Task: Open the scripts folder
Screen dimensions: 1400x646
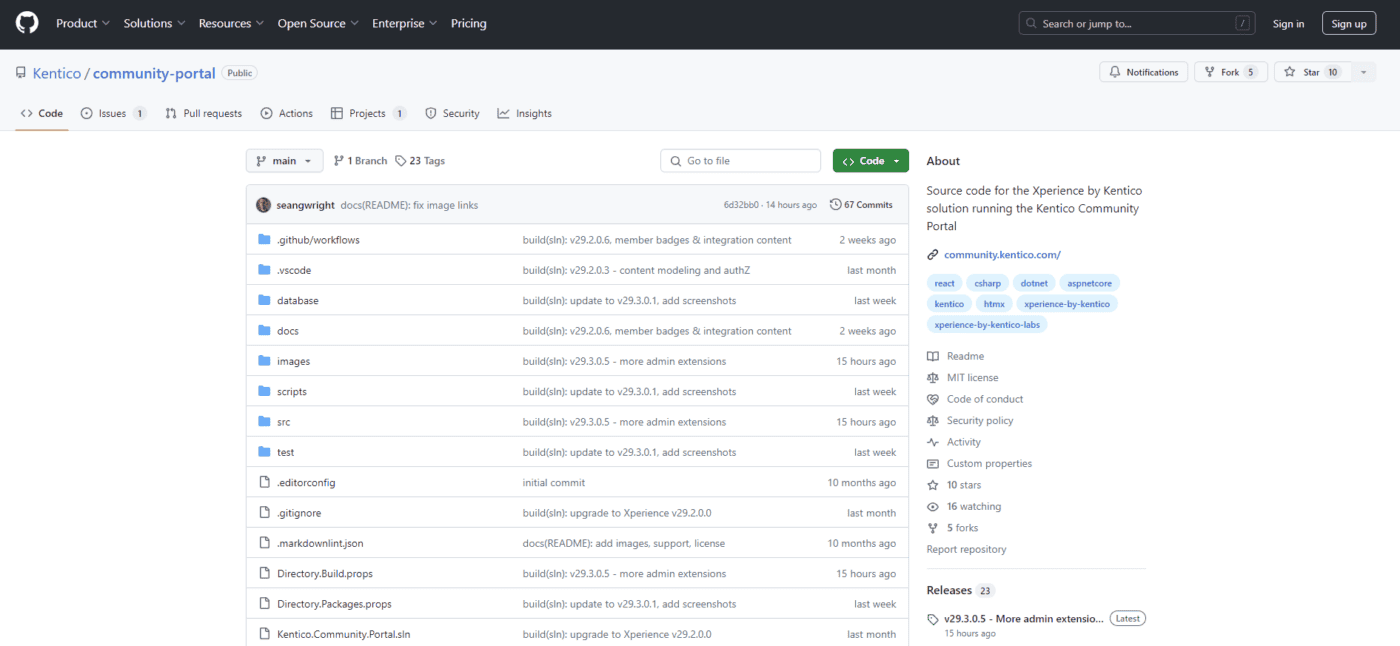Action: [292, 391]
